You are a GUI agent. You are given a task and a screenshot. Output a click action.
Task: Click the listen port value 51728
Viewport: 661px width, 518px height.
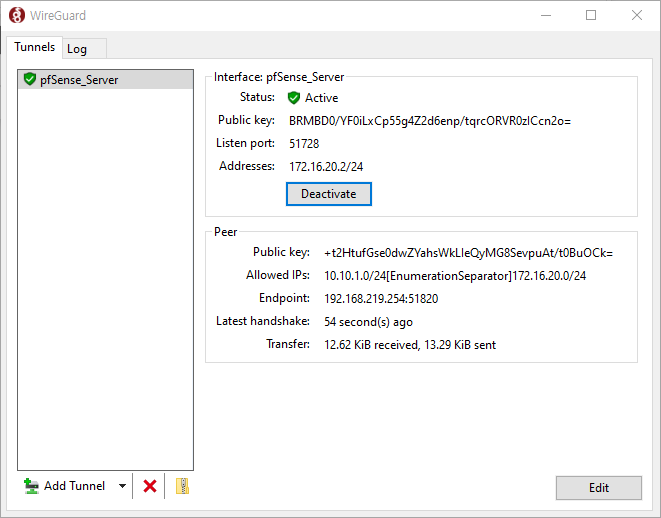click(x=304, y=144)
